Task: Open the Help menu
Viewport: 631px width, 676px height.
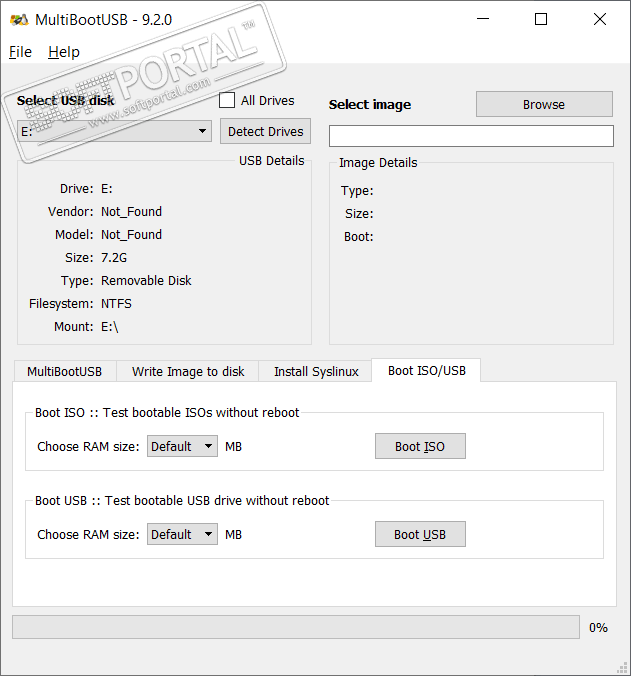Action: (x=64, y=52)
